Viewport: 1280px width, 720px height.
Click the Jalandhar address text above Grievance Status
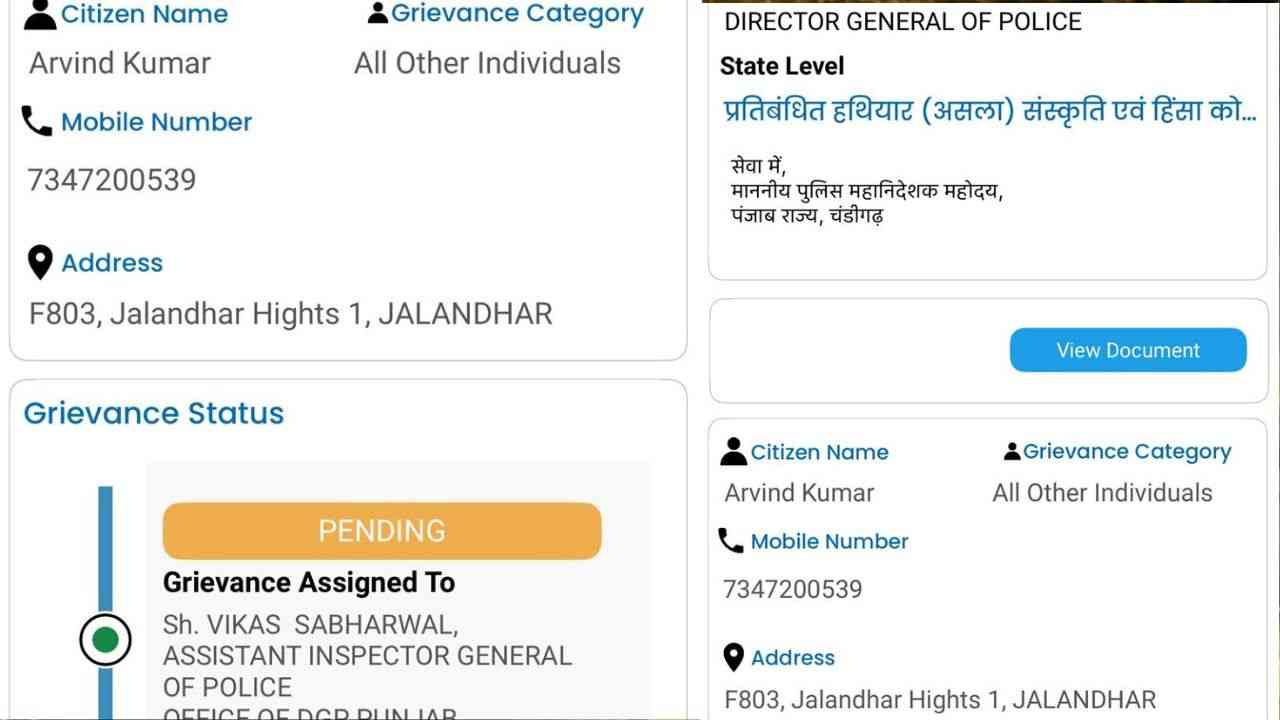[291, 314]
